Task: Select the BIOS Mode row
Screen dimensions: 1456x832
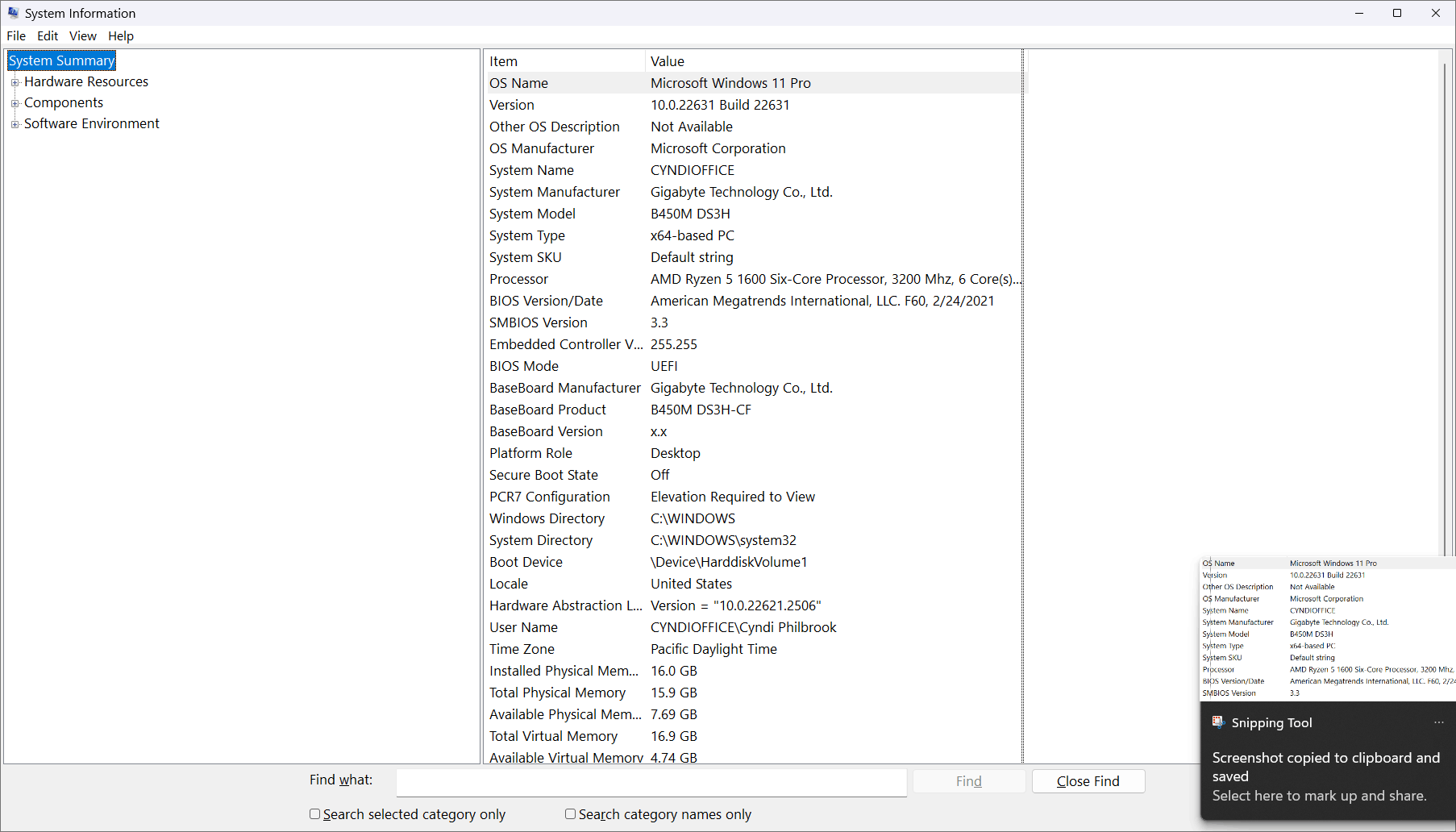Action: (x=754, y=366)
